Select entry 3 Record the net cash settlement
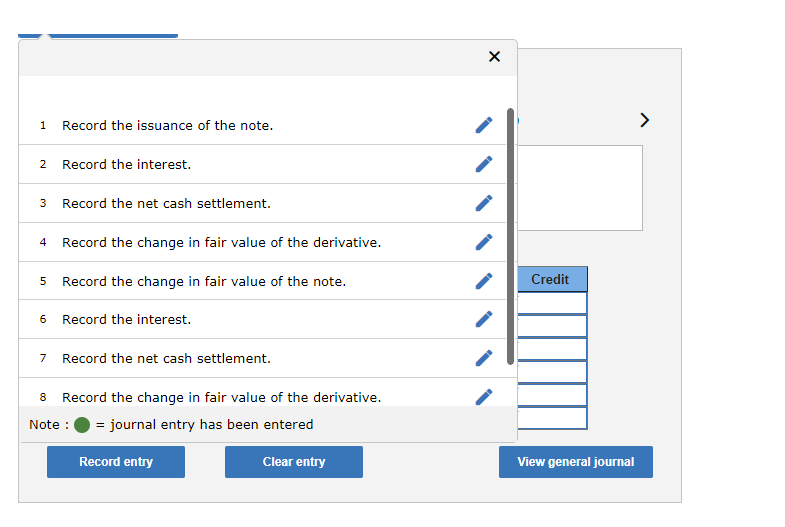Viewport: 785px width, 527px height. coord(166,203)
